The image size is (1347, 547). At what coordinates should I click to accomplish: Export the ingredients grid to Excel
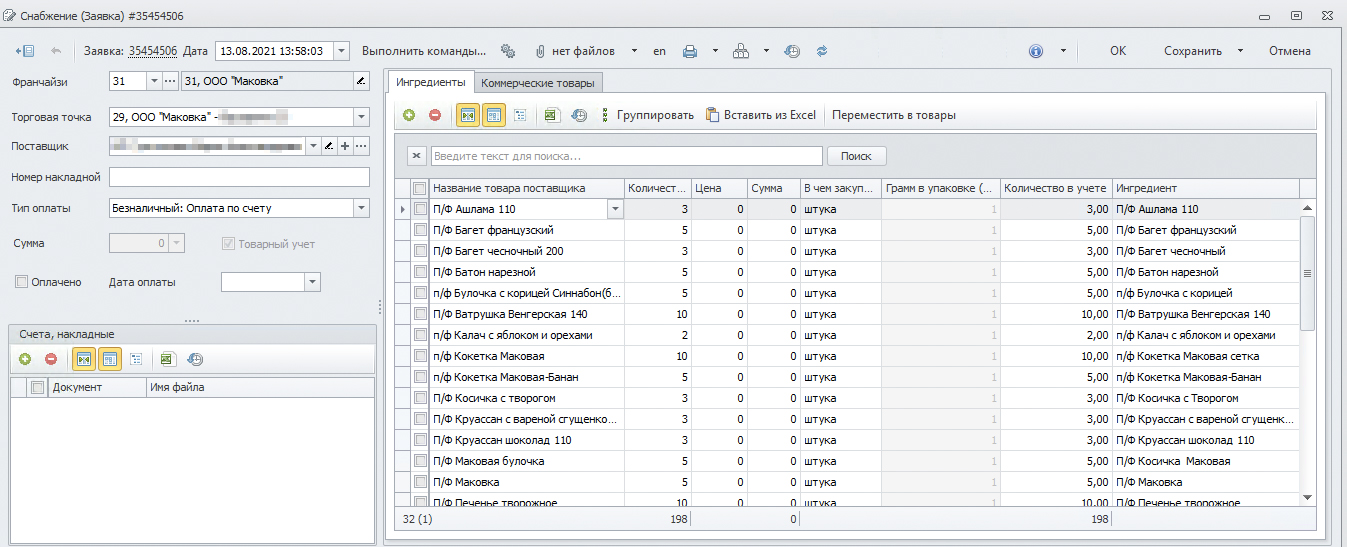coord(551,115)
